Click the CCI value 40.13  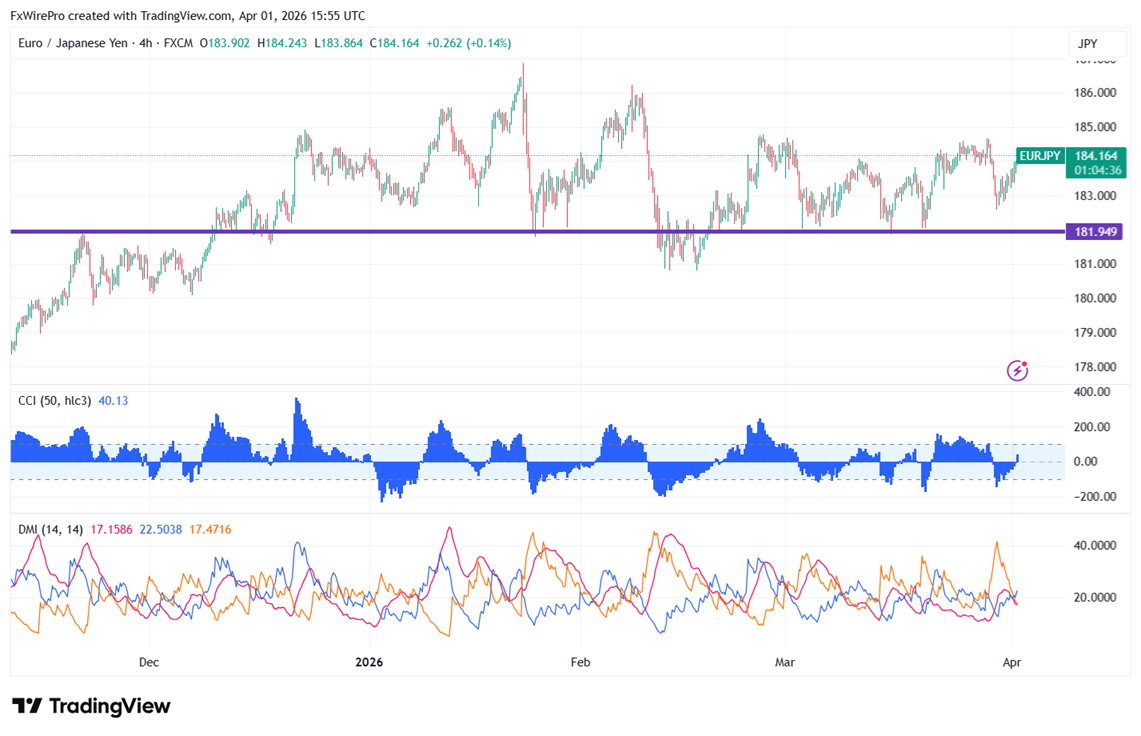pyautogui.click(x=113, y=400)
